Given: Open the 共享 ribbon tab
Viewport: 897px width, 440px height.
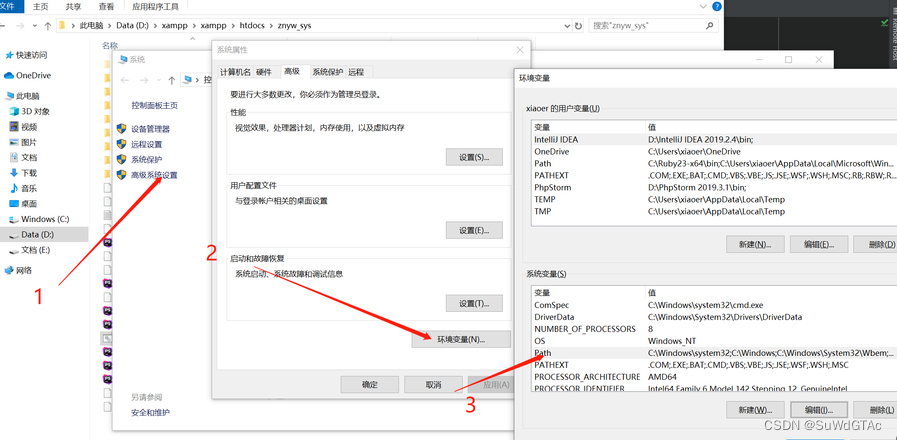Looking at the screenshot, I should click(x=73, y=7).
